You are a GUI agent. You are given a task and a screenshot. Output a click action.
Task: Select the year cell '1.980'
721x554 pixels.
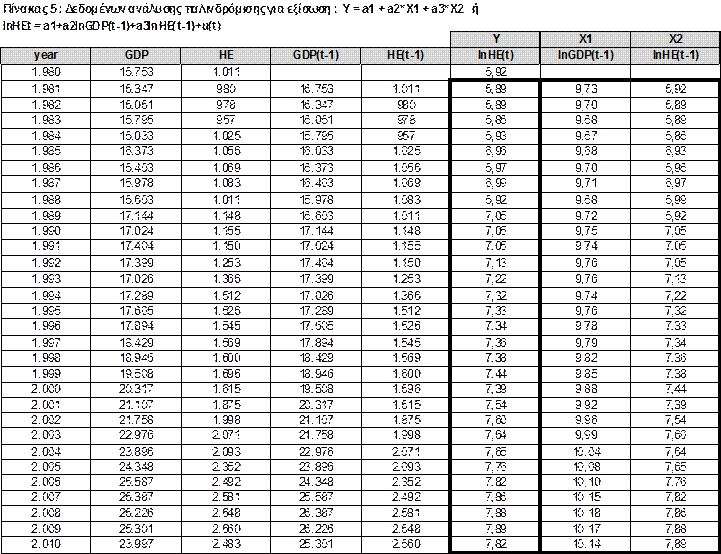(x=46, y=72)
